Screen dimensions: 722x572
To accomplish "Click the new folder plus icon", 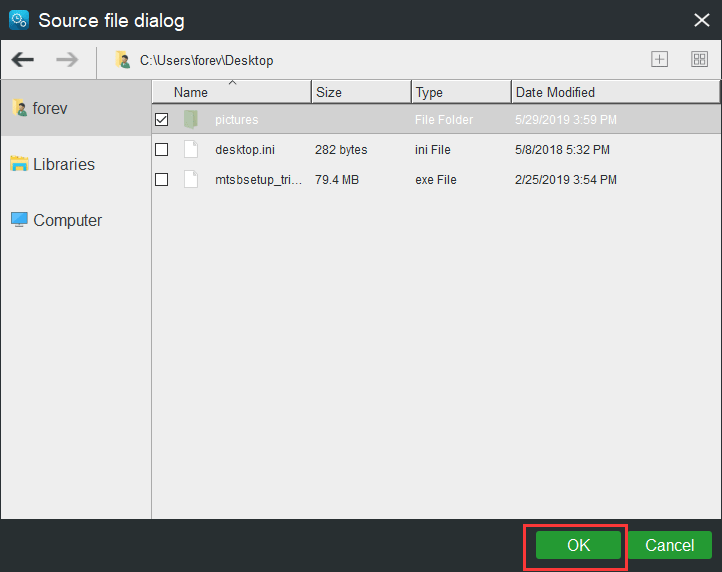I will [659, 59].
